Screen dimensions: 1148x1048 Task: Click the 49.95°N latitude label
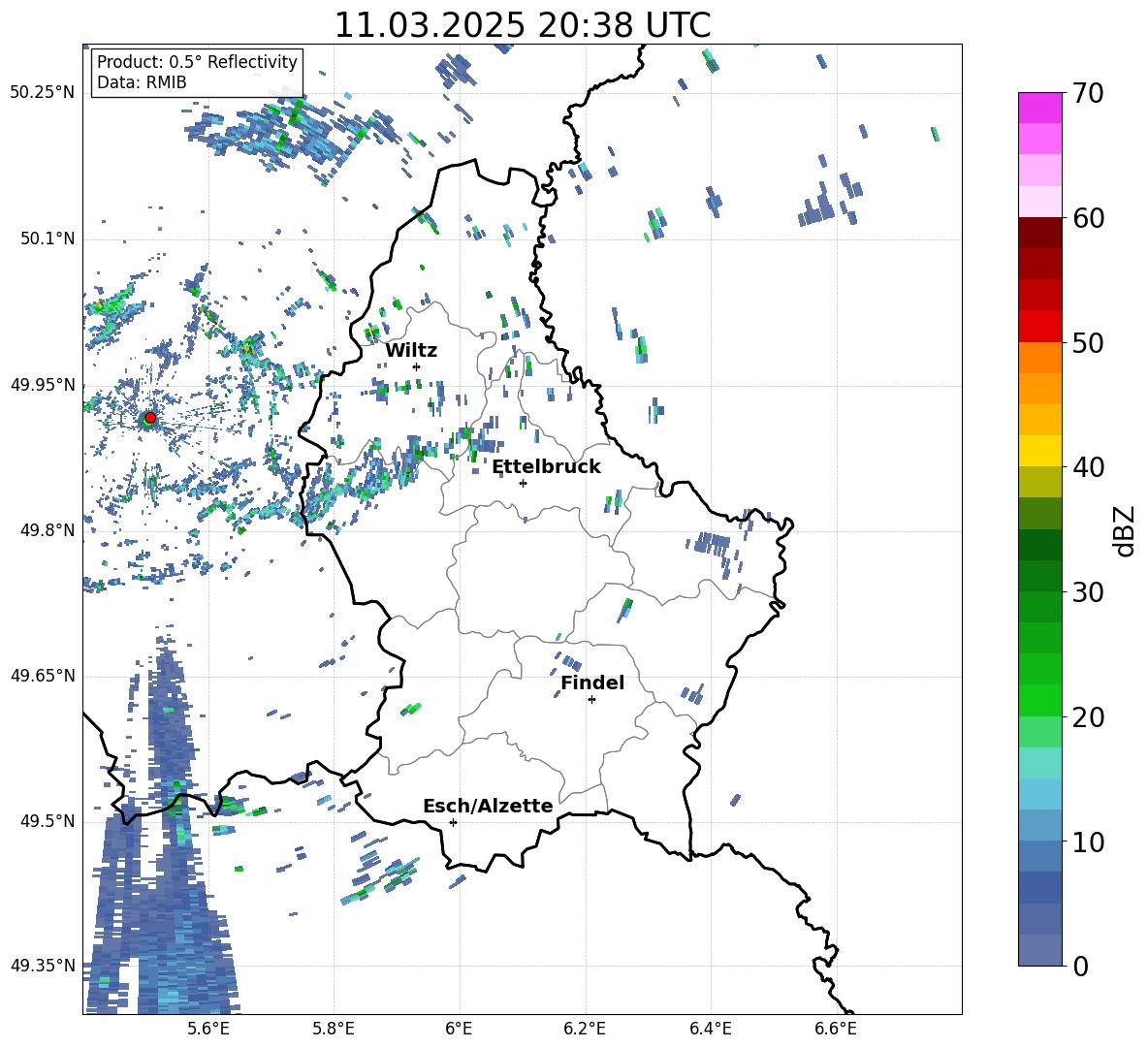pyautogui.click(x=43, y=385)
